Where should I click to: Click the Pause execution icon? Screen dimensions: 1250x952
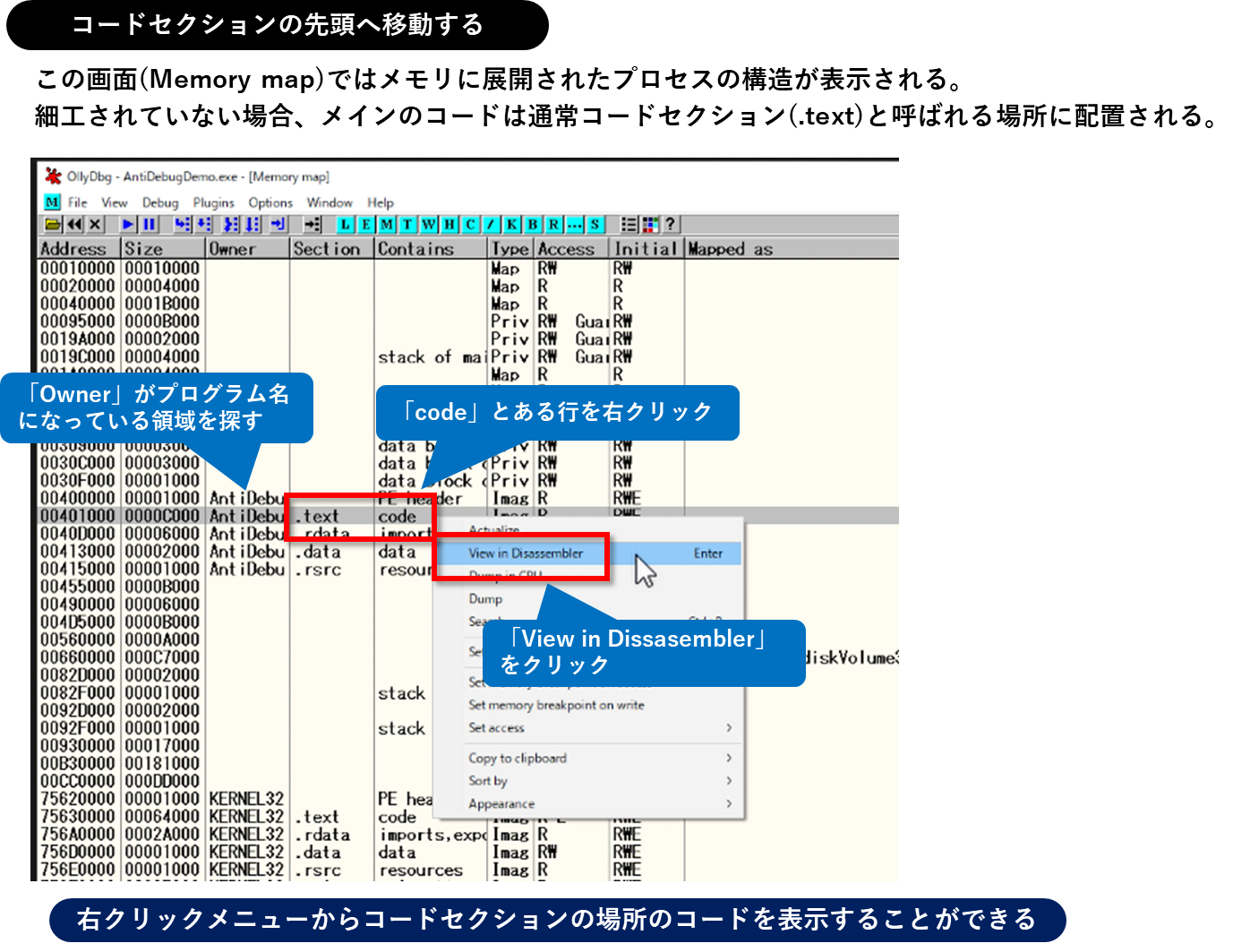tap(150, 224)
